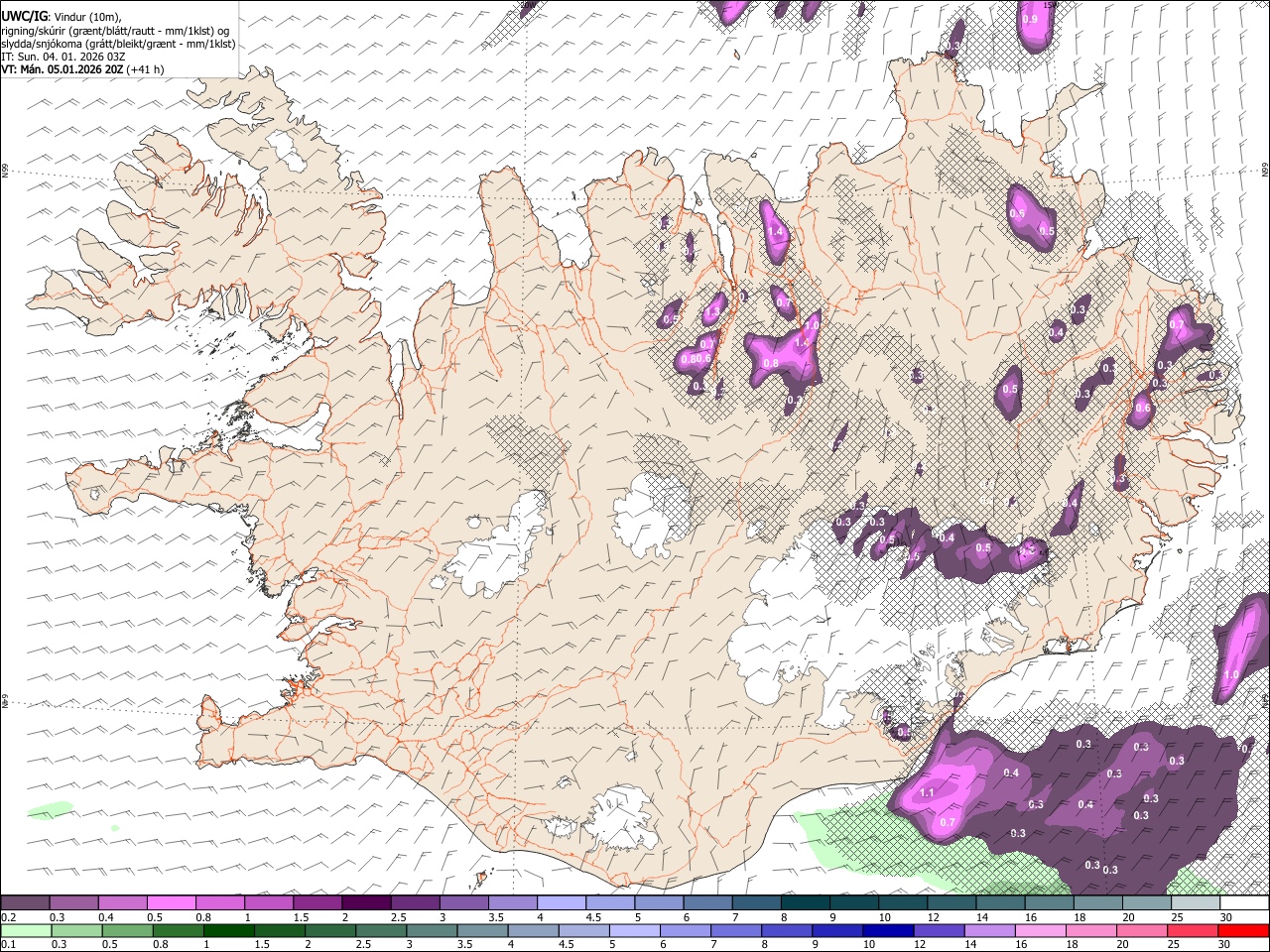Select the upper legend swatch between 9 and 10
The image size is (1270, 952).
[x=853, y=902]
